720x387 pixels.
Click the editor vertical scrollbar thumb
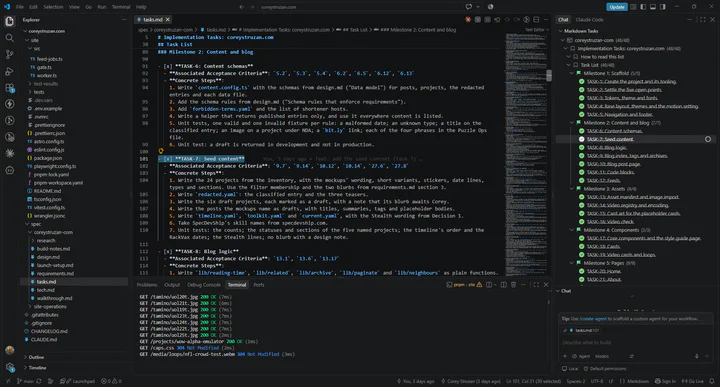[x=549, y=75]
